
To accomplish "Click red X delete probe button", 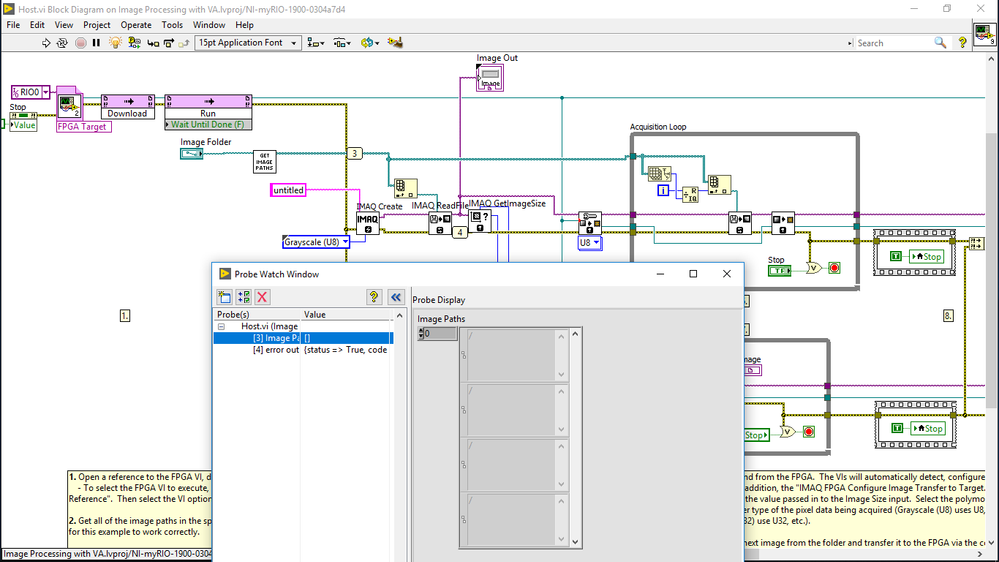I will [262, 297].
